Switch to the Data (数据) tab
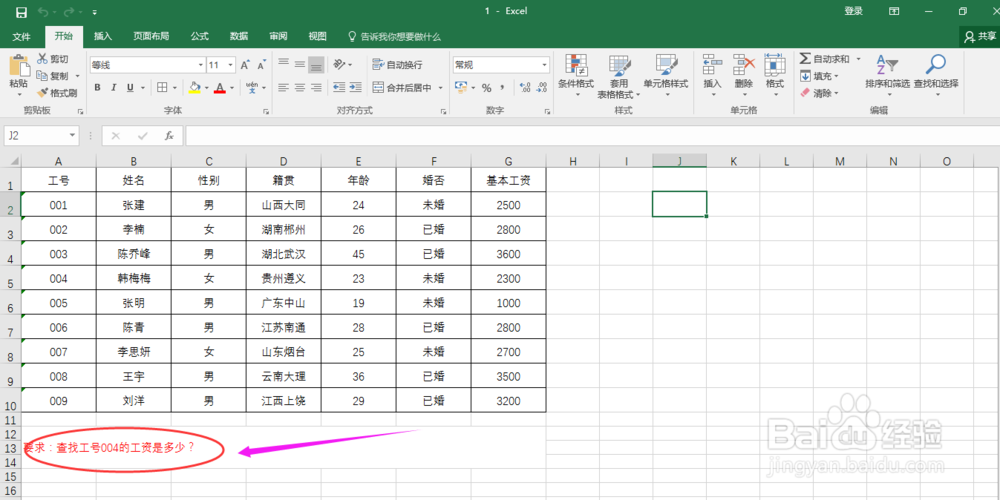The image size is (1000, 500). pos(239,36)
